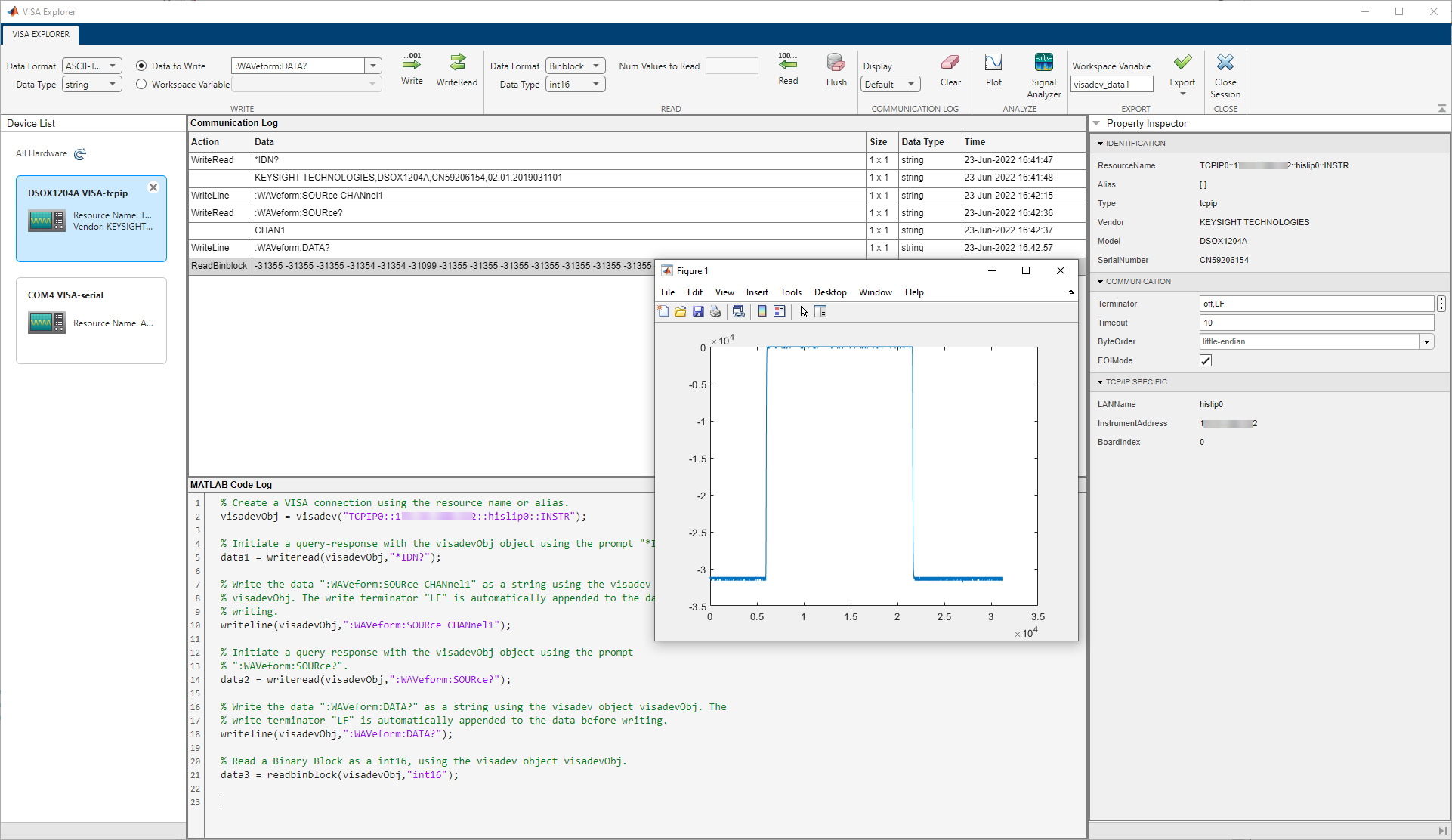The width and height of the screenshot is (1452, 840).
Task: Click the Timeout input field
Action: [x=1315, y=323]
